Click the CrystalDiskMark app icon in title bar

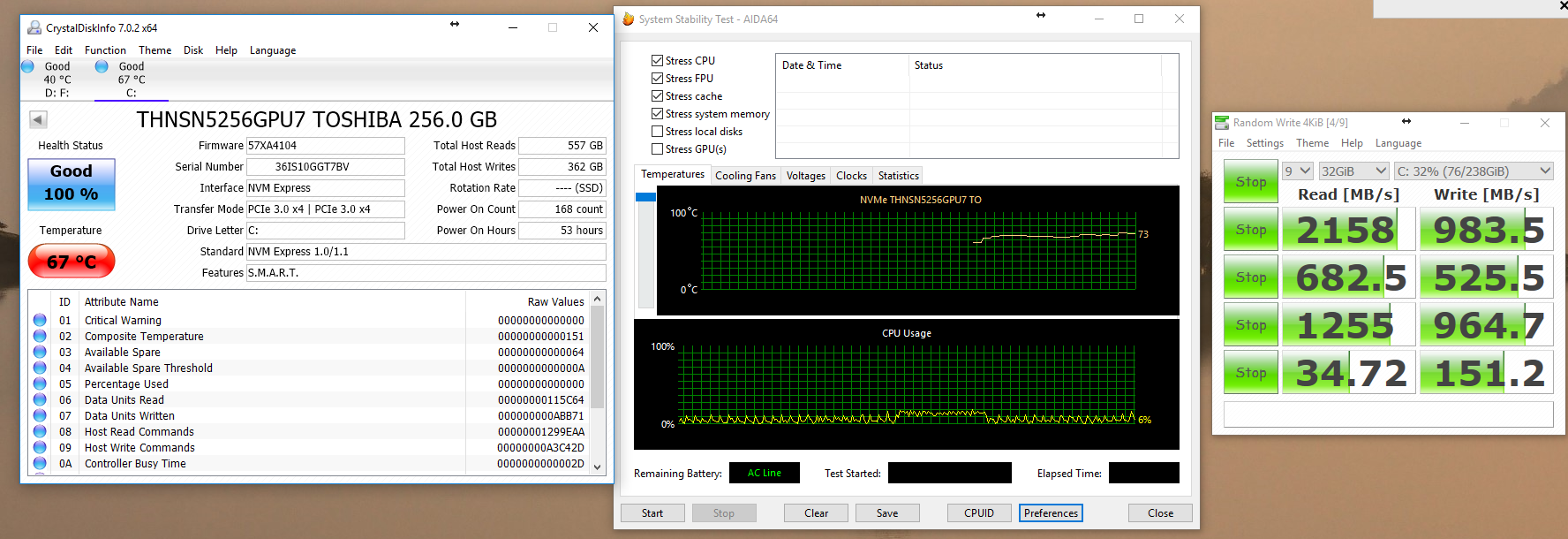1222,123
